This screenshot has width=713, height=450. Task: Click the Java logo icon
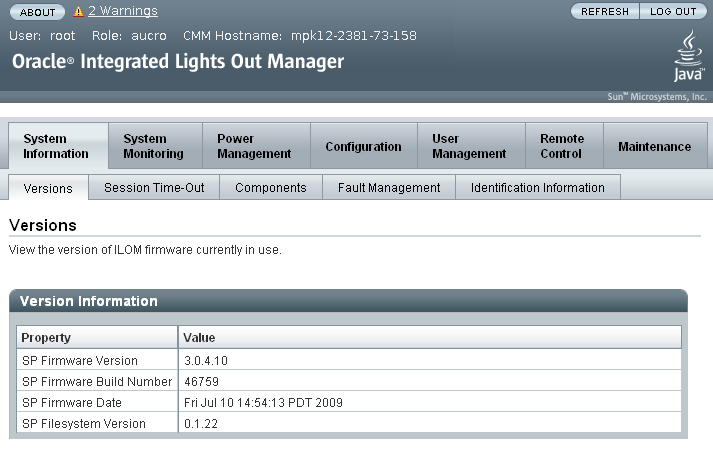[689, 56]
